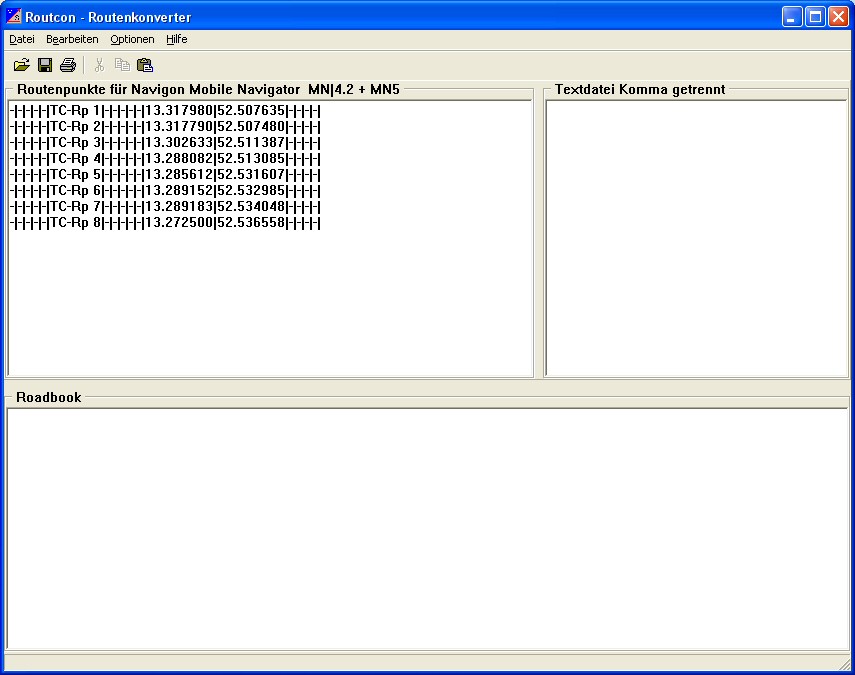The width and height of the screenshot is (855, 675).
Task: Click the Routcon application icon in title bar
Action: [14, 17]
